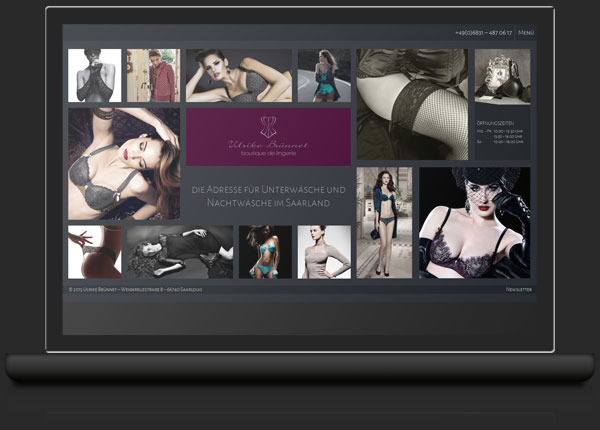600x430 pixels.
Task: Open thumbnail of woman in red cardigan
Action: pyautogui.click(x=153, y=75)
